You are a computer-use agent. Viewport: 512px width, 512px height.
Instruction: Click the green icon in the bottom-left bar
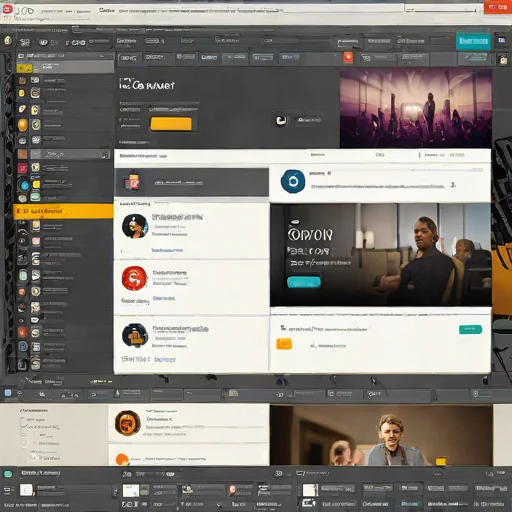8,474
